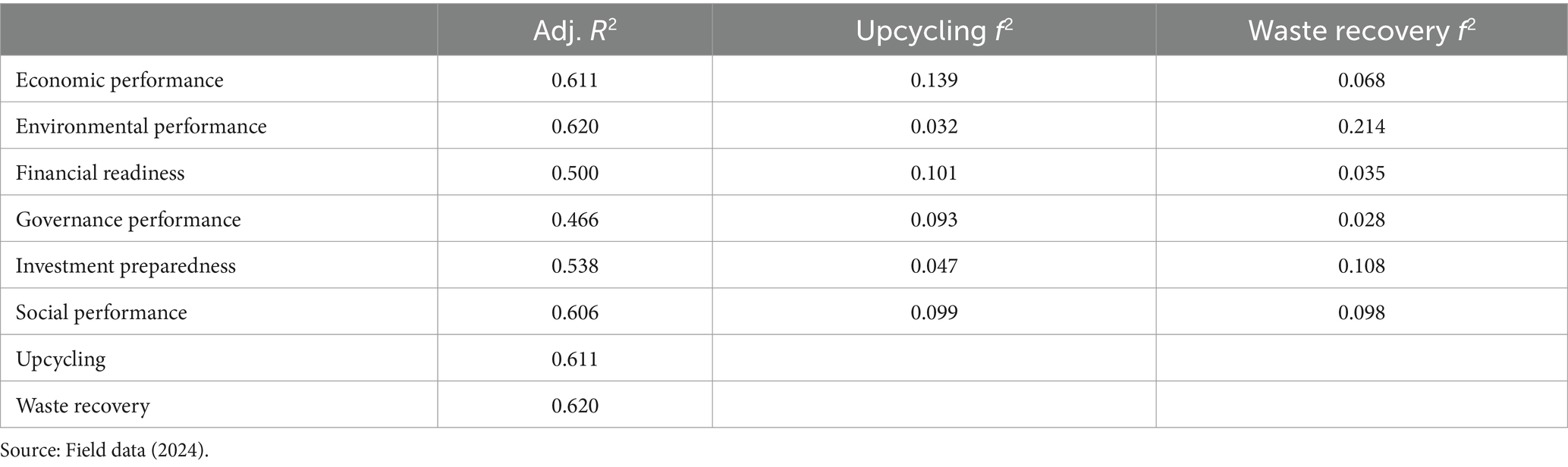Click the 0.500 Adj. R² value

click(x=575, y=173)
